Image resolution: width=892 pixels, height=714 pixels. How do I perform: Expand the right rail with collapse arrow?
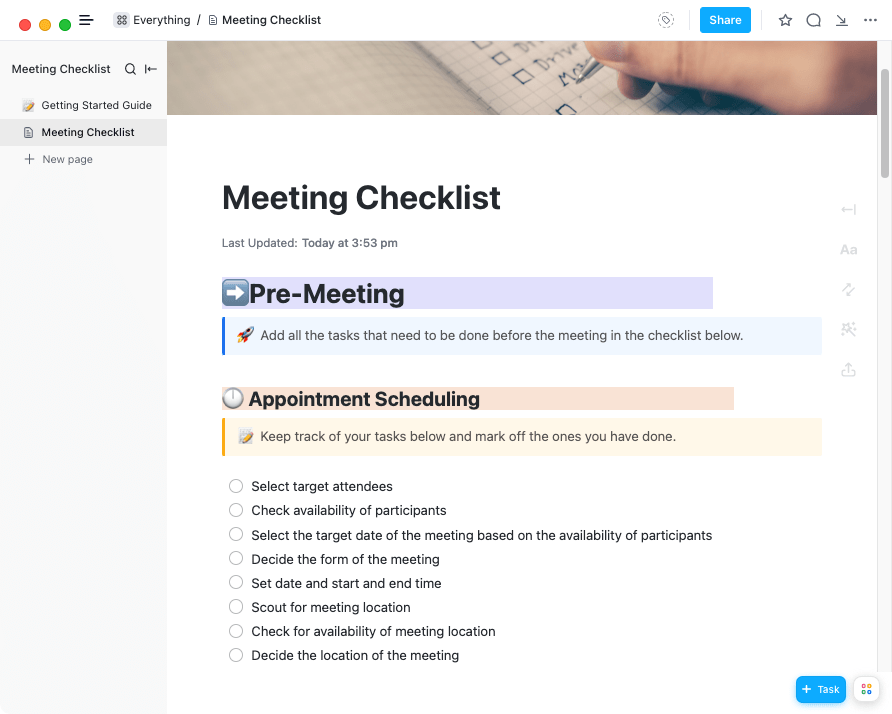tap(848, 210)
